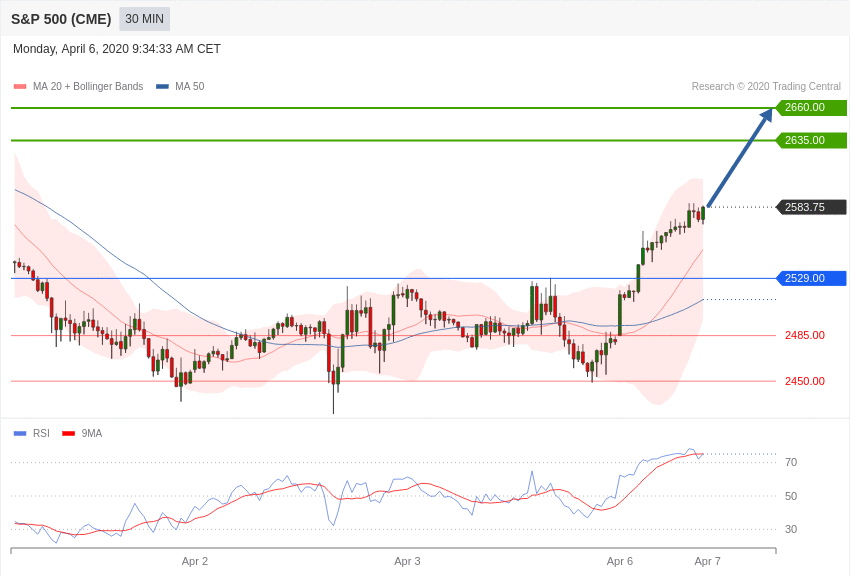The width and height of the screenshot is (850, 576).
Task: Click the blue 2529.00 pivot price tag
Action: pyautogui.click(x=811, y=278)
